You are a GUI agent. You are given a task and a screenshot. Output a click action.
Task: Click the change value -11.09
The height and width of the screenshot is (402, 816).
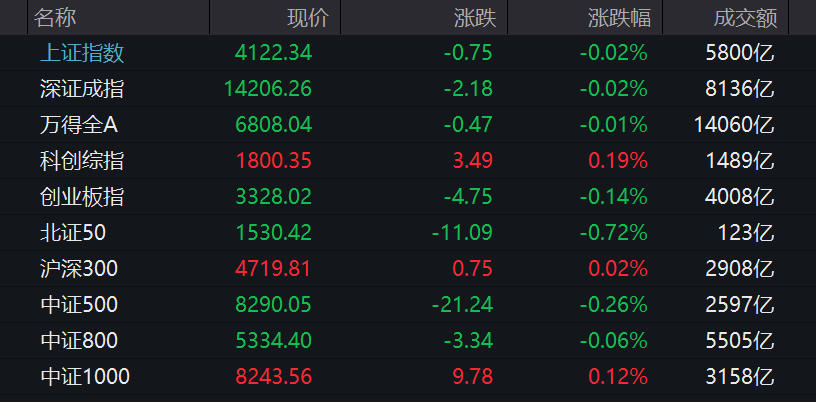[463, 233]
